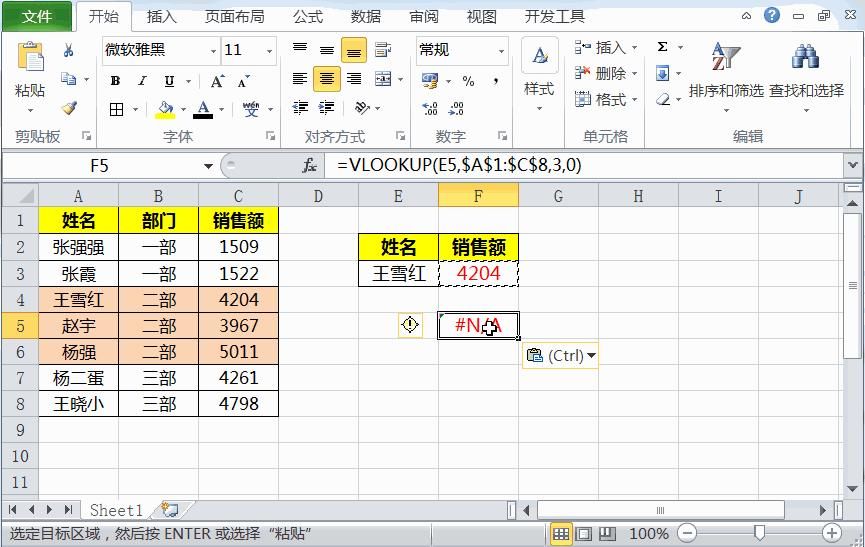The image size is (865, 547).
Task: Click Insert cells (插入) button
Action: pyautogui.click(x=606, y=48)
